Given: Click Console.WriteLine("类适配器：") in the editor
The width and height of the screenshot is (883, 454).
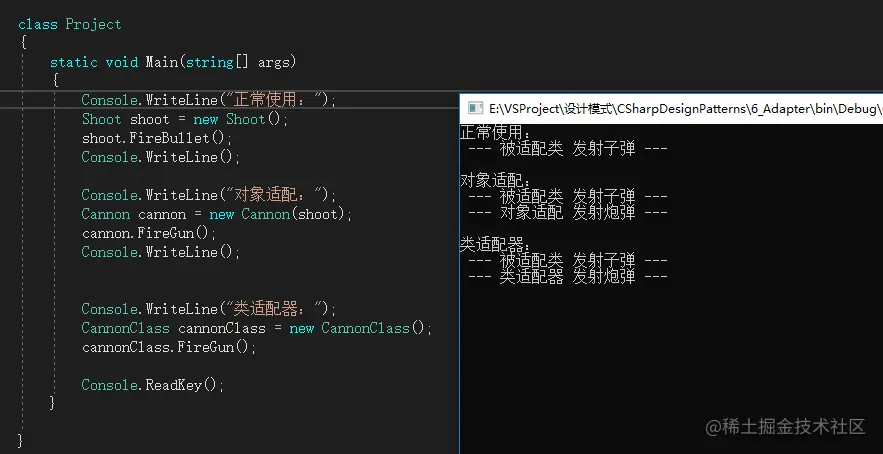Looking at the screenshot, I should point(208,309).
